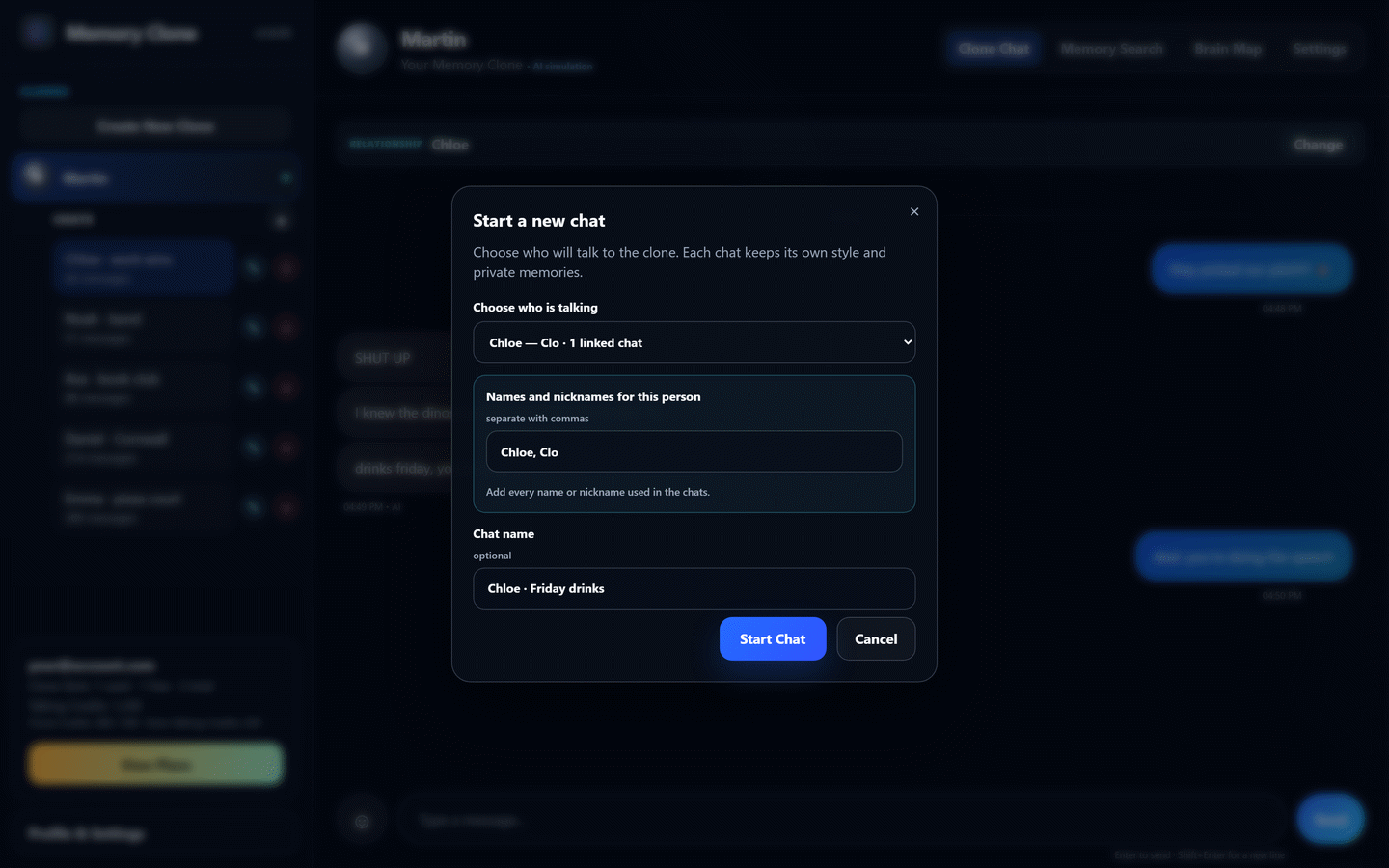Viewport: 1389px width, 868px height.
Task: Switch to the Clone Chat tab
Action: coord(994,49)
